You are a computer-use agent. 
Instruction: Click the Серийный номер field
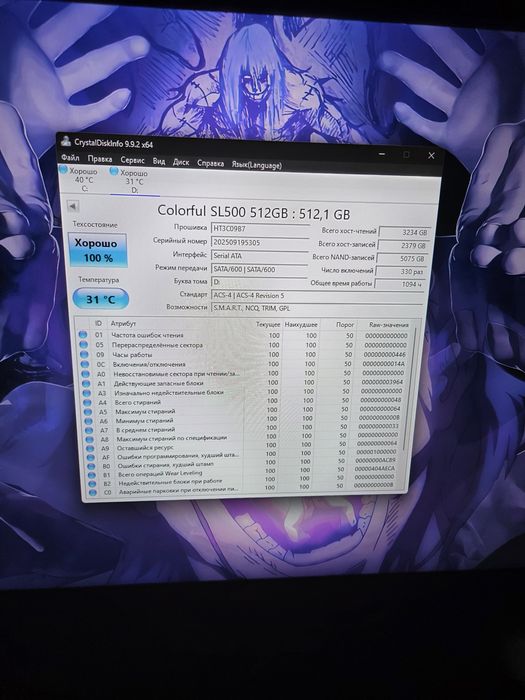point(260,242)
